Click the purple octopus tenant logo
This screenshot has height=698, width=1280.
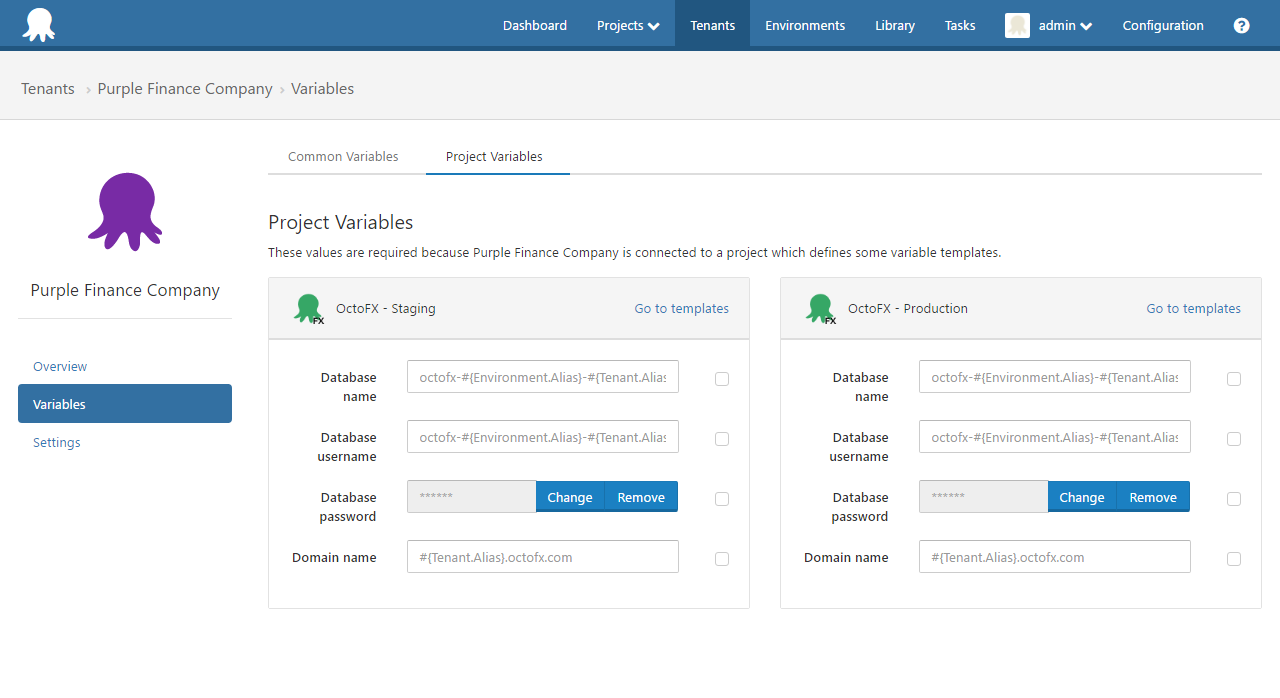tap(124, 211)
